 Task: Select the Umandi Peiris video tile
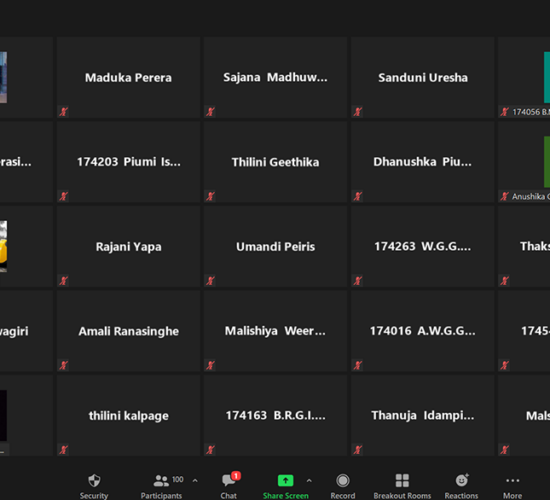coord(275,246)
